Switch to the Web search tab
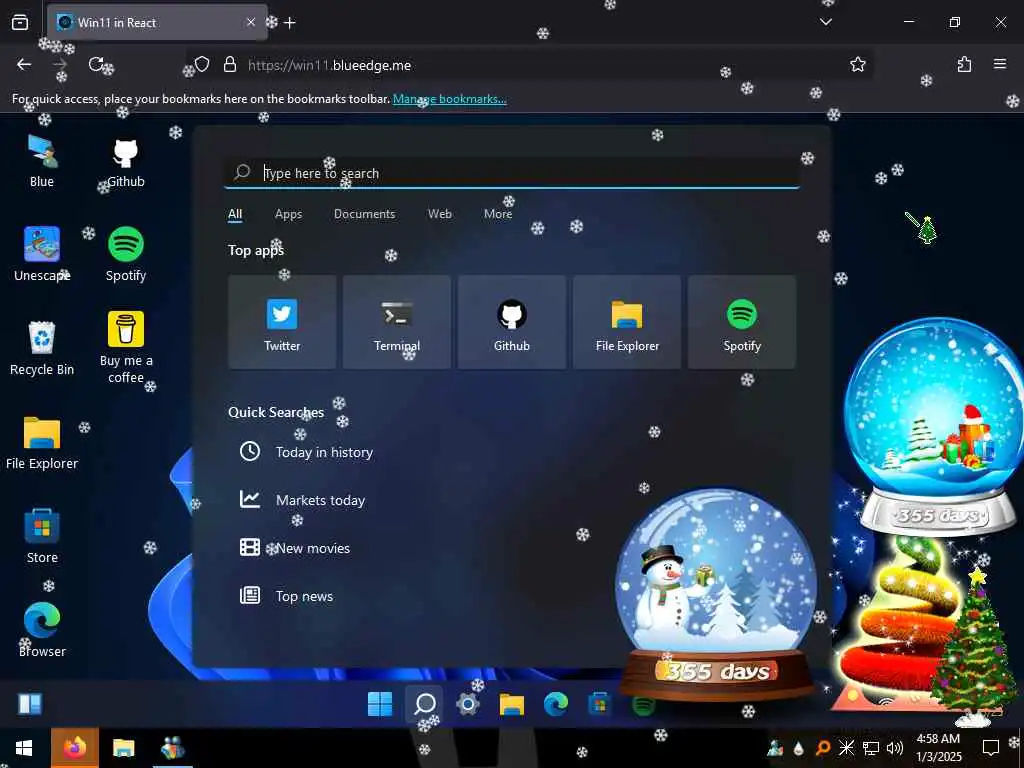 (x=440, y=214)
